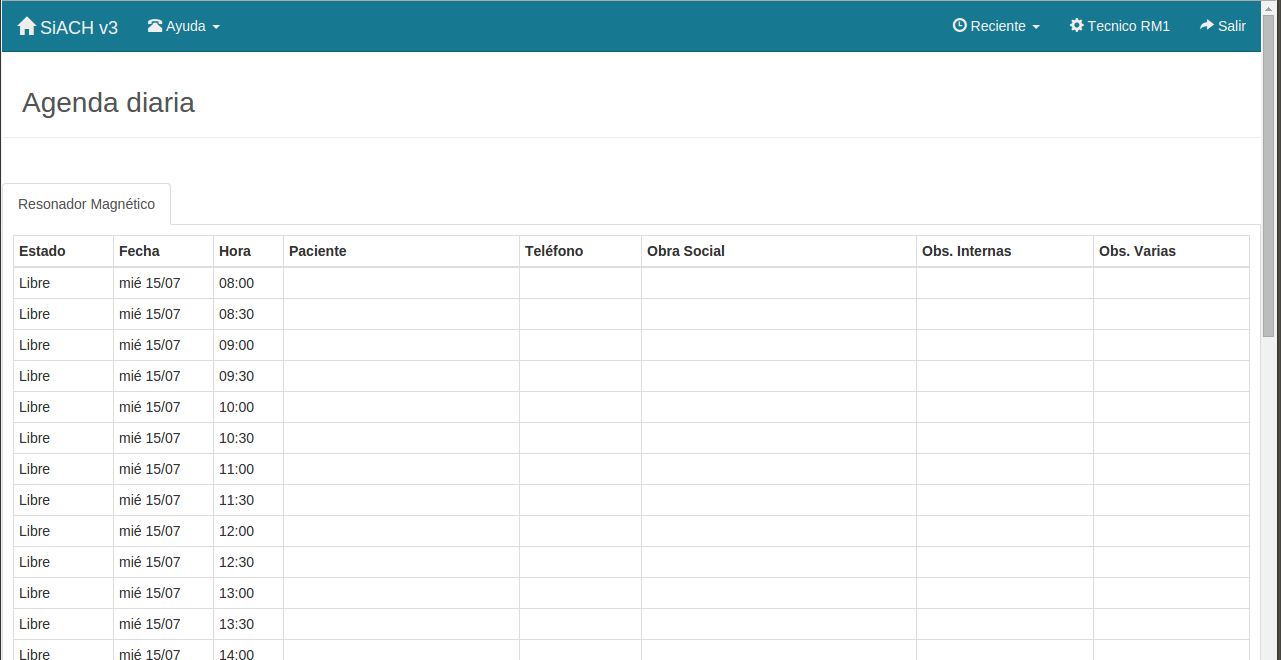Click the scrollbar up arrow
Image resolution: width=1281 pixels, height=660 pixels.
coord(1269,7)
